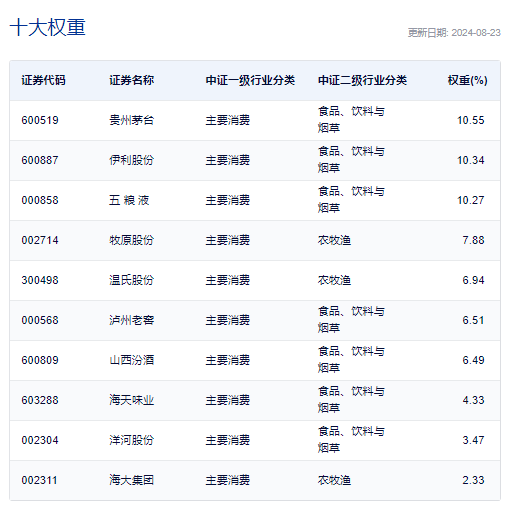Image resolution: width=520 pixels, height=516 pixels.
Task: Select 伊利股份 in the name column
Action: [132, 160]
